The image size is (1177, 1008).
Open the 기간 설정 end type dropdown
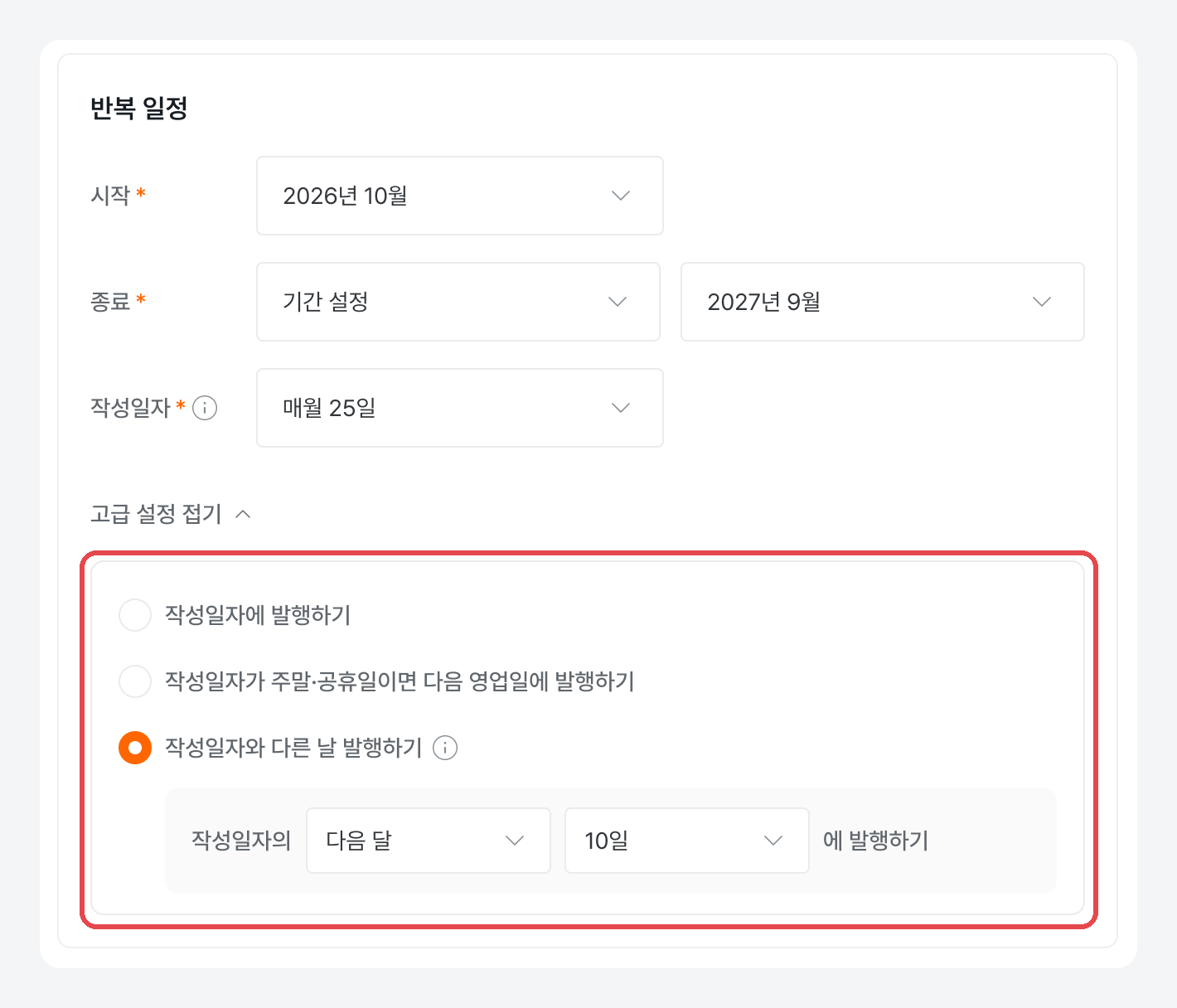click(458, 302)
